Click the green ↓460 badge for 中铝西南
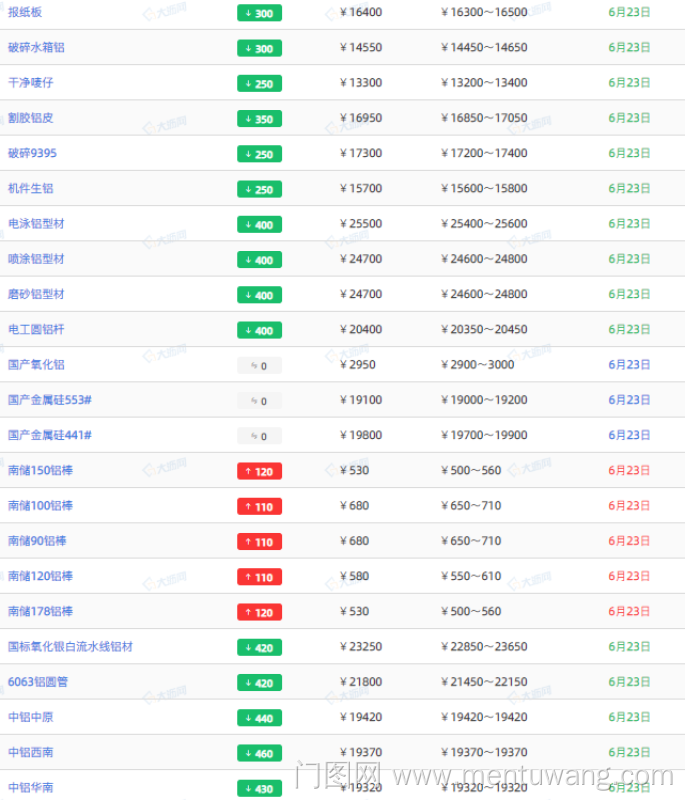Screen dimensions: 685x800 [x=259, y=753]
